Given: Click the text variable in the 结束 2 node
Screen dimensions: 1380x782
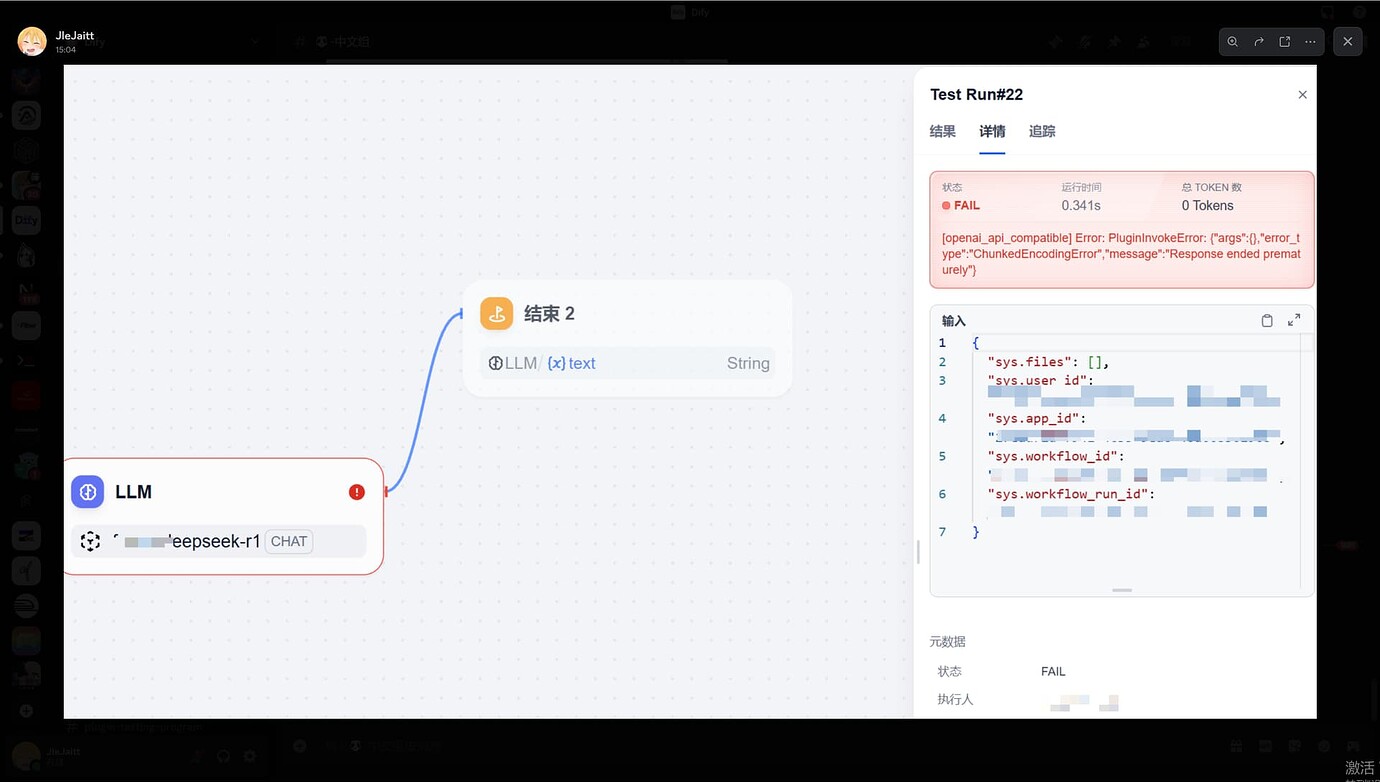Looking at the screenshot, I should point(582,364).
